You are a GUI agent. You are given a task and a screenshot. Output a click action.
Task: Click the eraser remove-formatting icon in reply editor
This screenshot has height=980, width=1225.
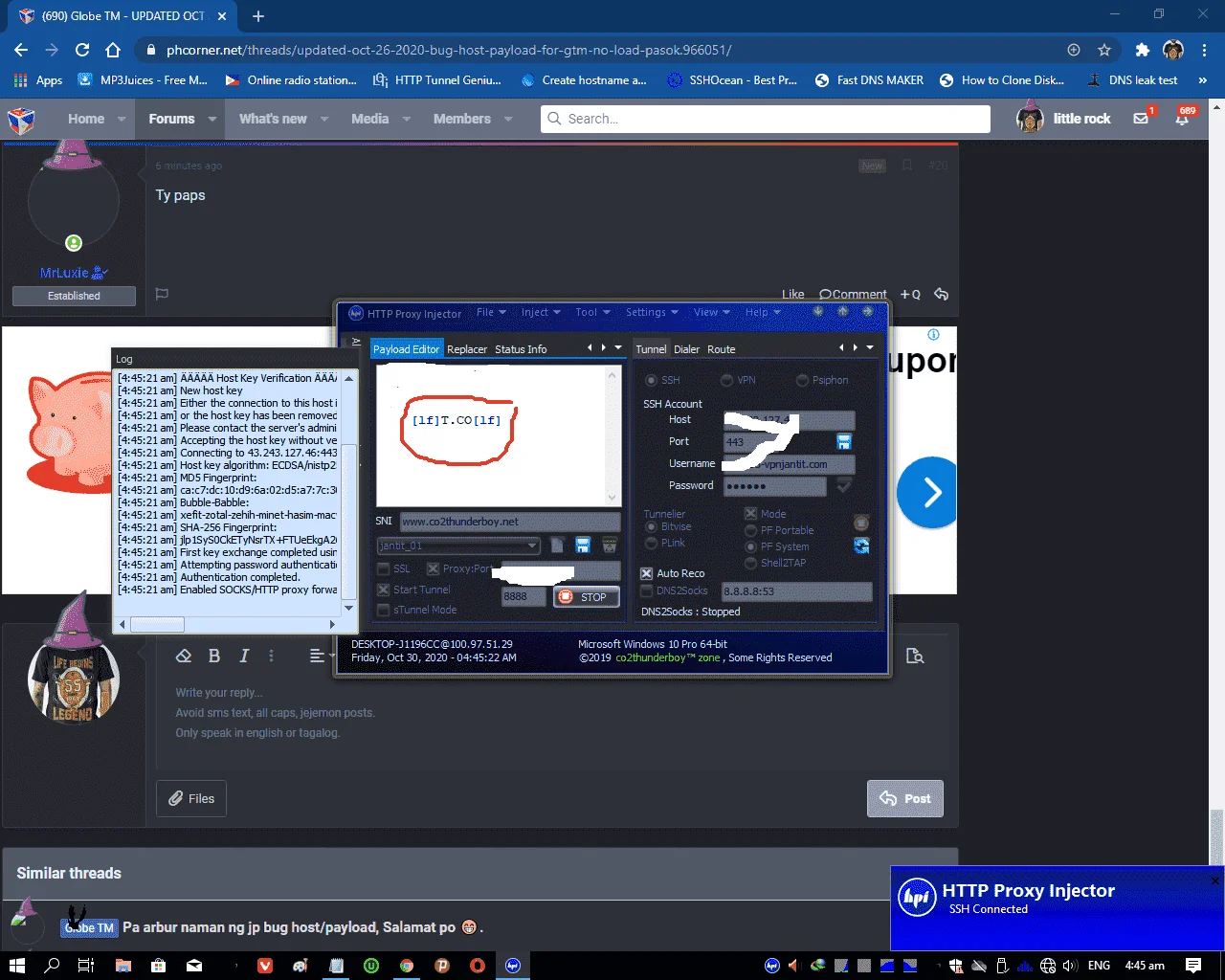click(x=184, y=656)
